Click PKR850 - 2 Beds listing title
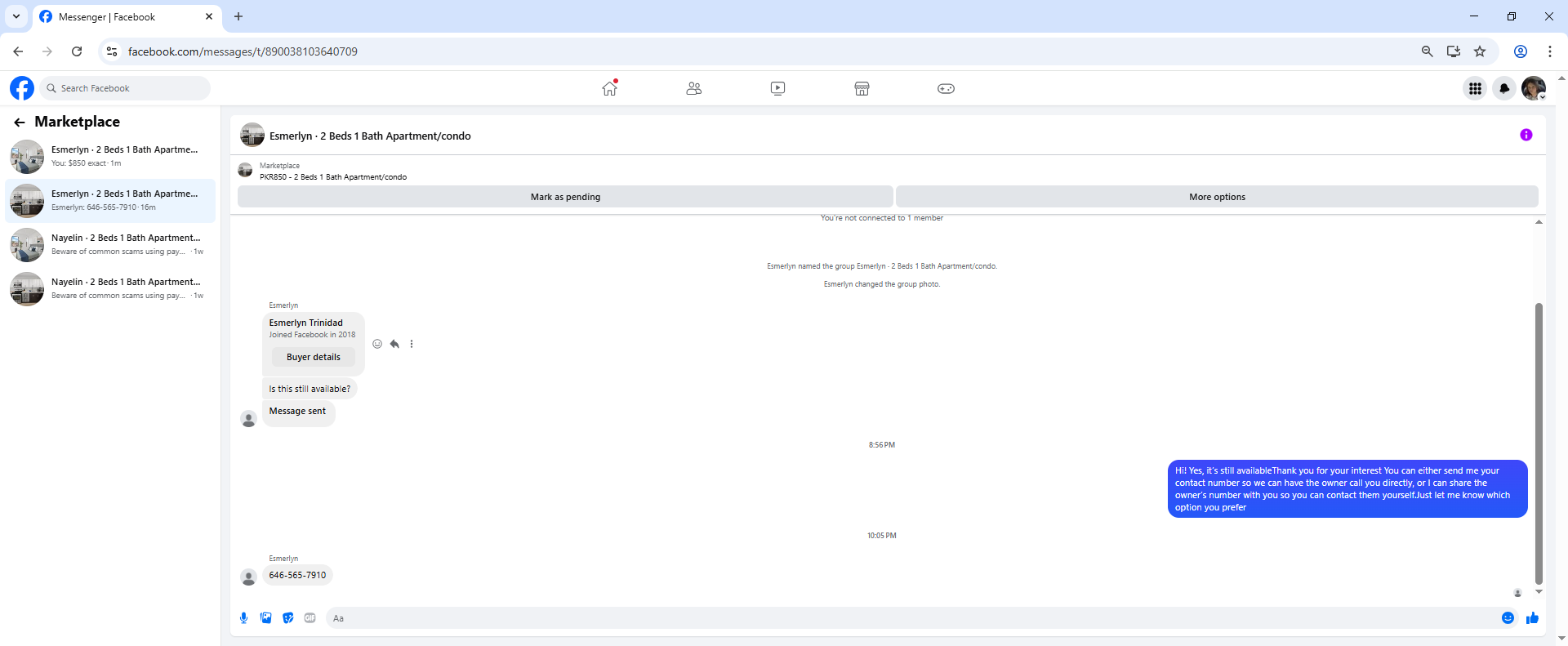This screenshot has width=1568, height=646. [333, 177]
